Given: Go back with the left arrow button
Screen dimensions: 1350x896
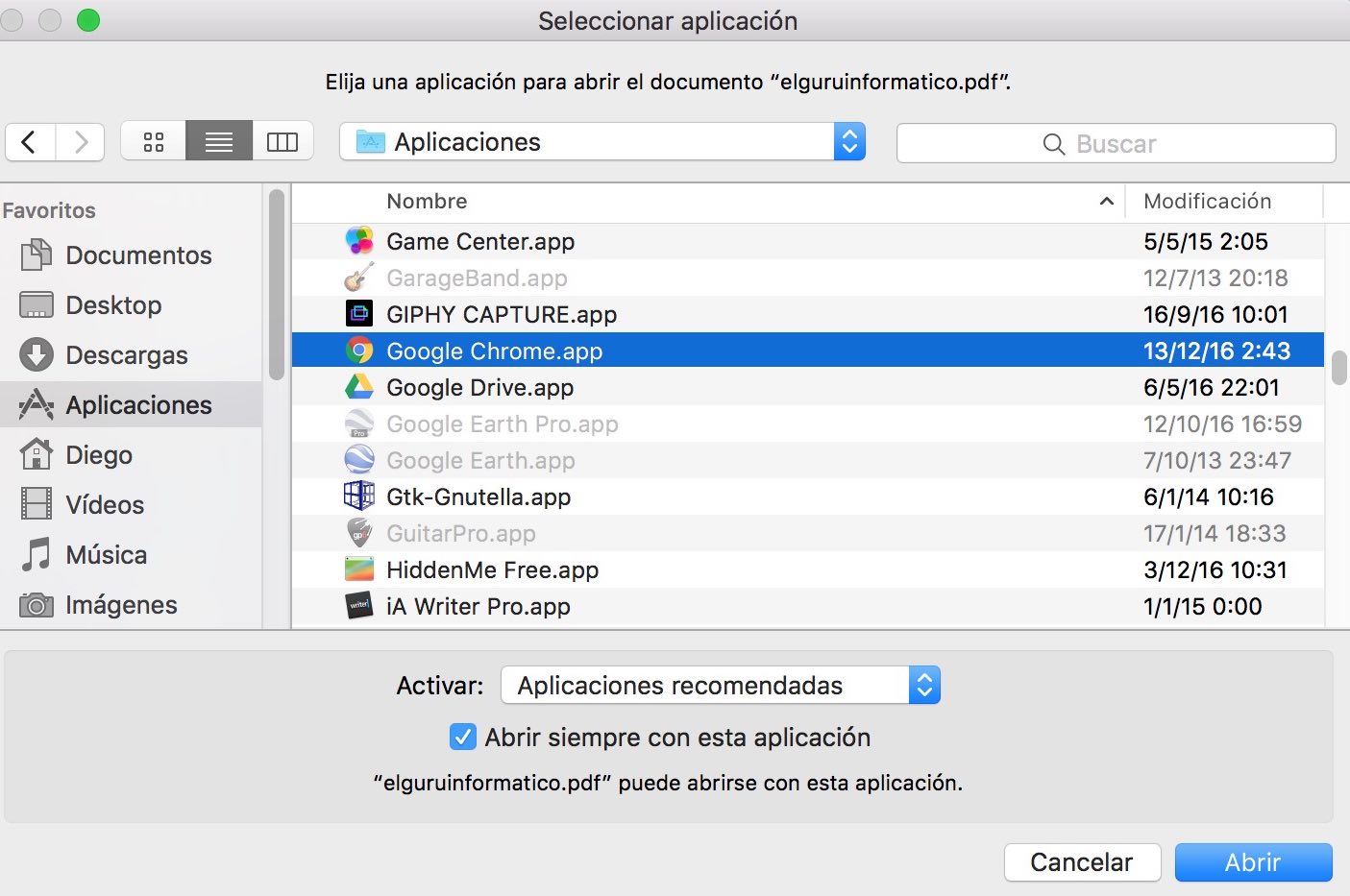Looking at the screenshot, I should pos(30,142).
